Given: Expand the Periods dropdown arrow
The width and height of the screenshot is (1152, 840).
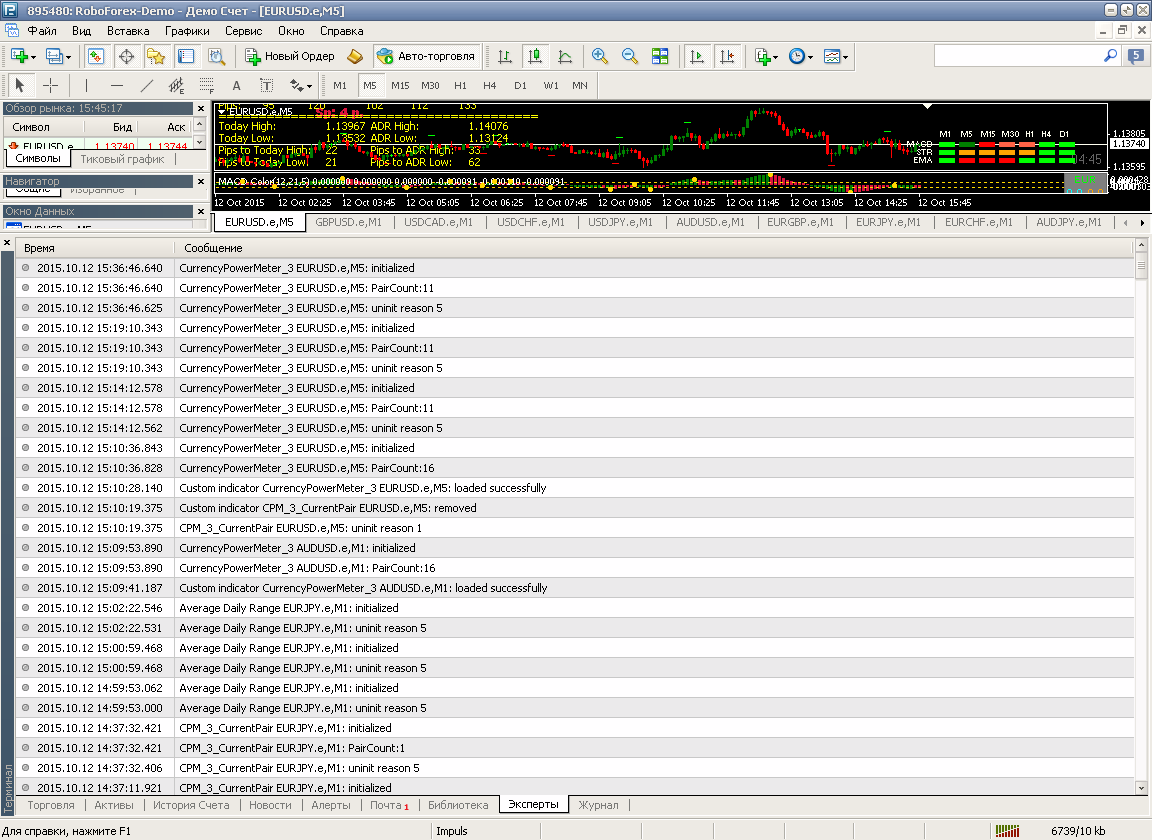Looking at the screenshot, I should (810, 57).
